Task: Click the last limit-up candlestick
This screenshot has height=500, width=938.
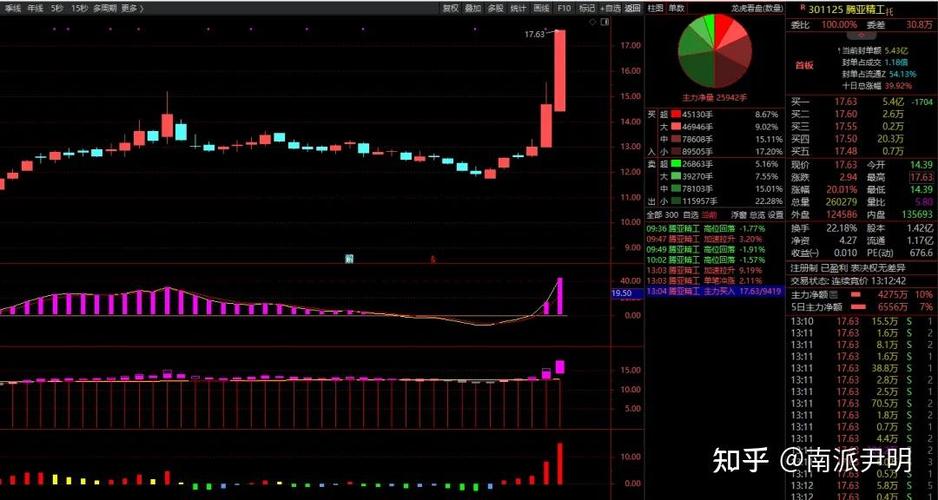Action: pos(560,71)
